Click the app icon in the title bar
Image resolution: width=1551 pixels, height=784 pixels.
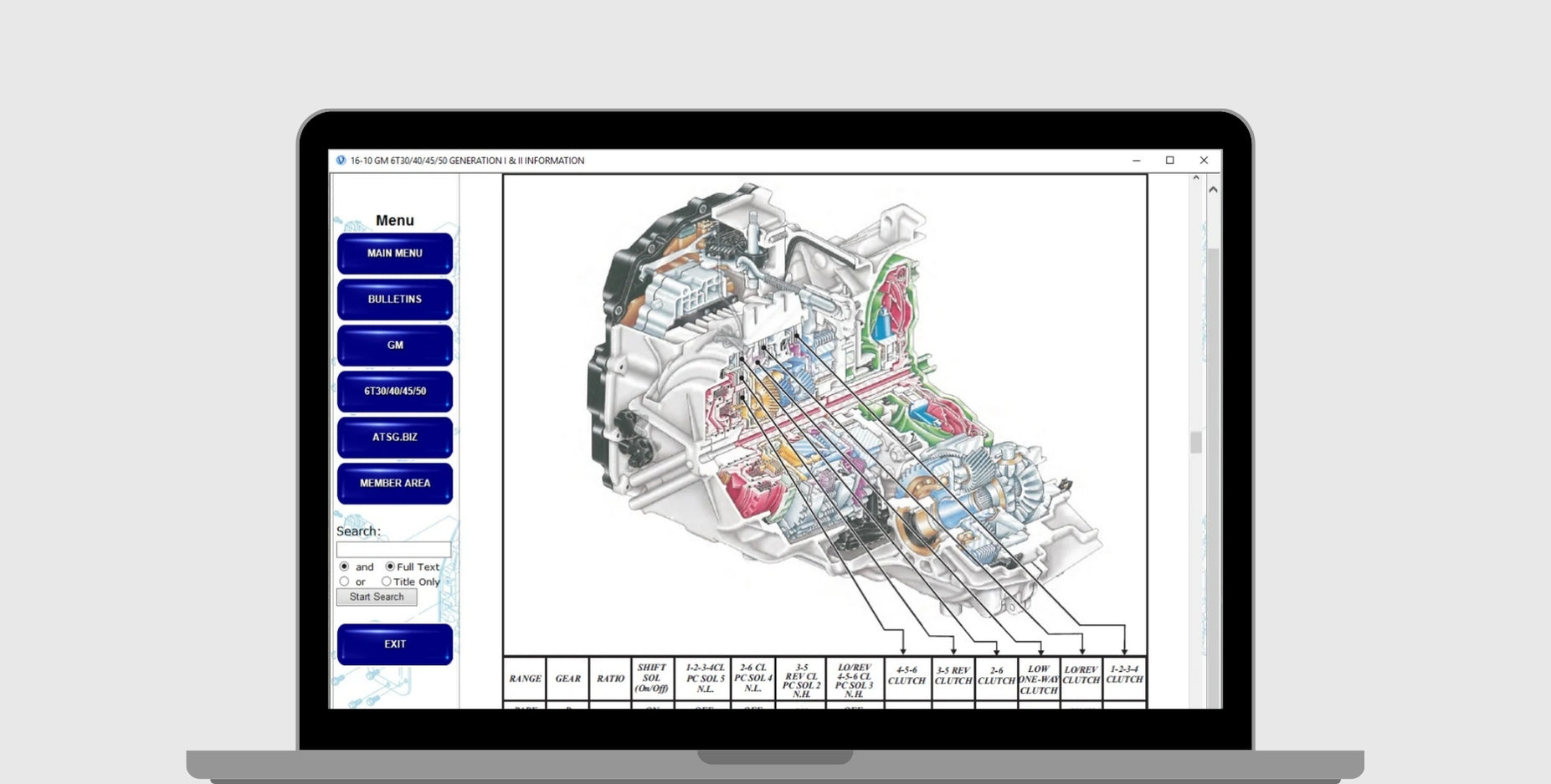pos(341,161)
